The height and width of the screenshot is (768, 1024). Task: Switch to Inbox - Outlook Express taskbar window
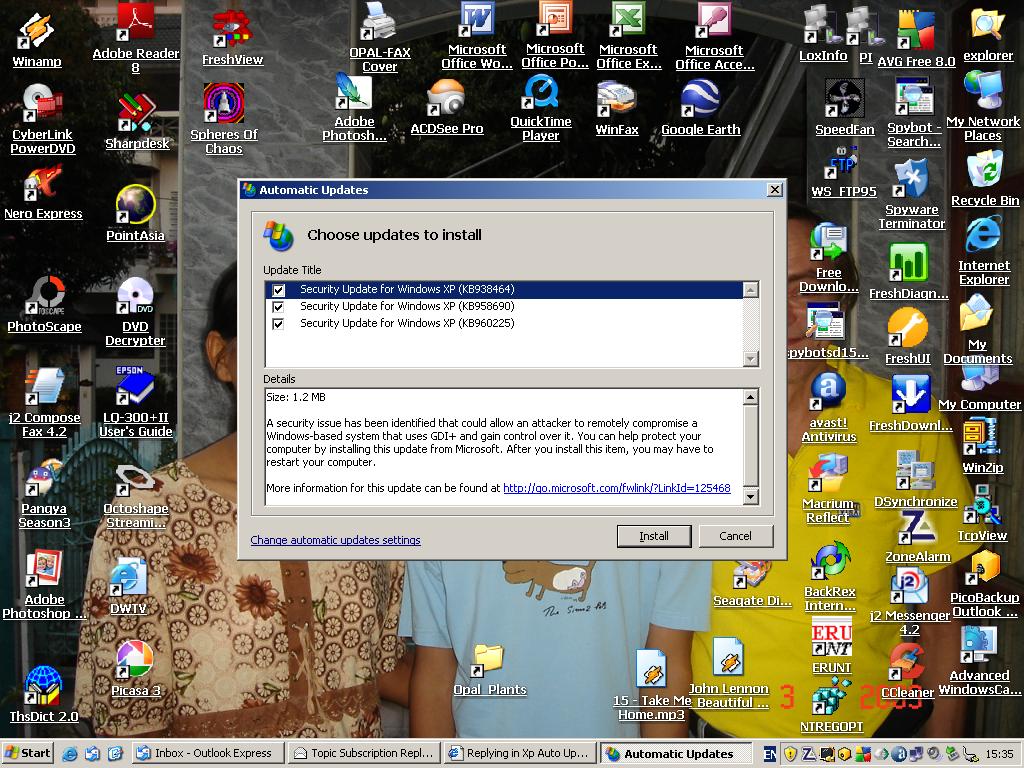(208, 754)
